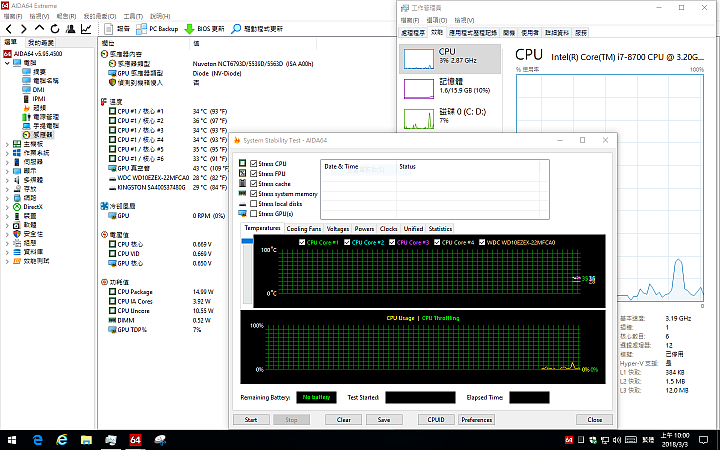Open the AIDA64 Help(H) menu
The height and width of the screenshot is (450, 720).
[x=160, y=16]
